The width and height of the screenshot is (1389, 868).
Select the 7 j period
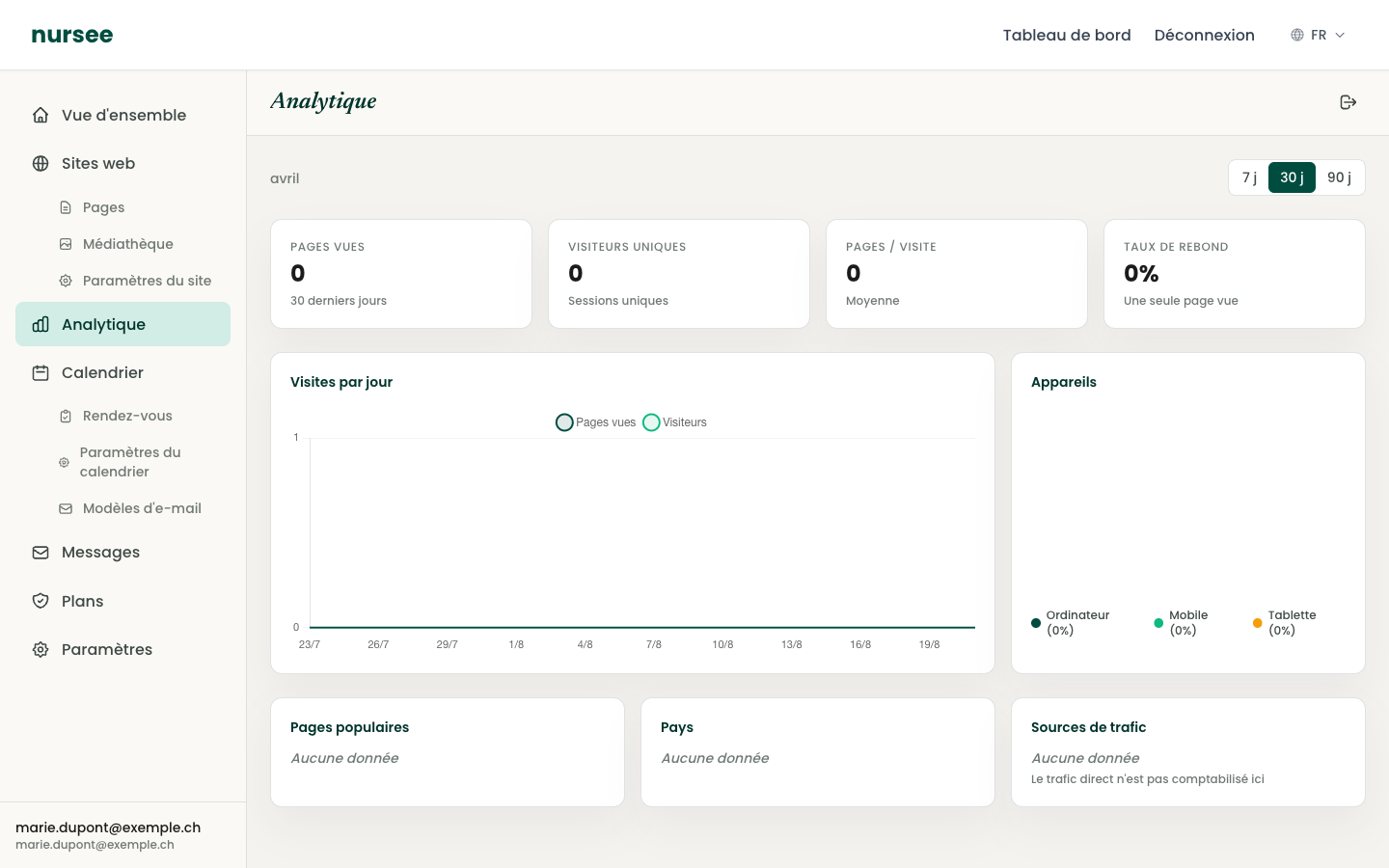[1249, 177]
